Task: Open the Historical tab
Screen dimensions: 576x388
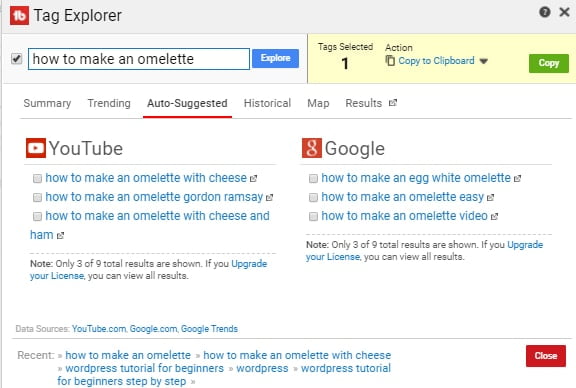Action: (267, 103)
